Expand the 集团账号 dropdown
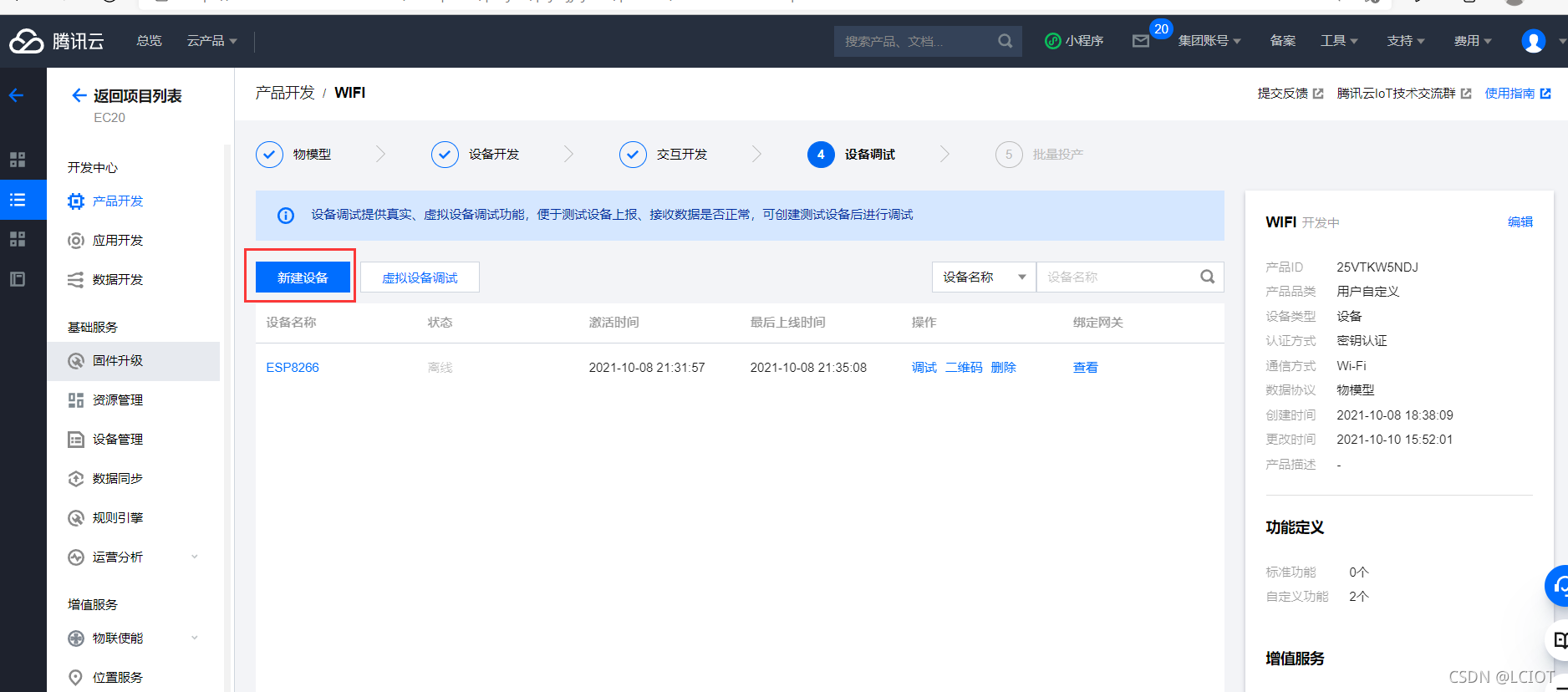The width and height of the screenshot is (1568, 692). tap(1209, 41)
